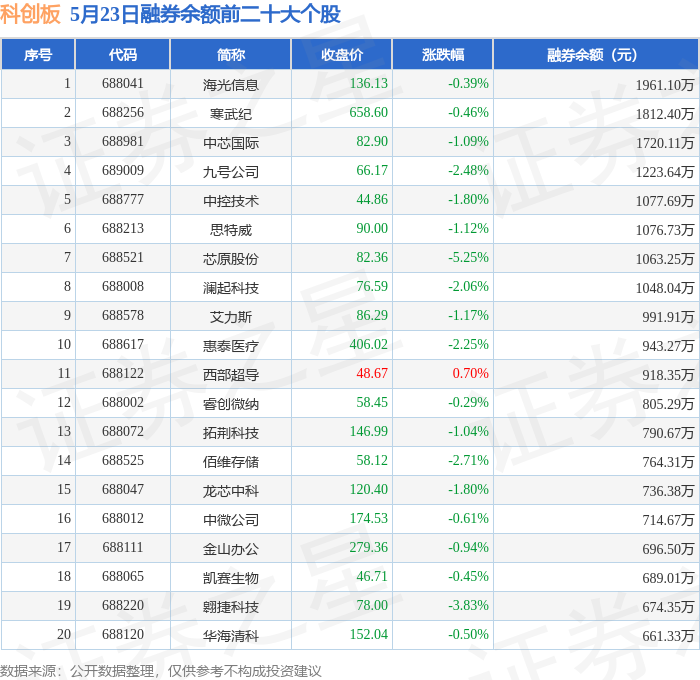Click closing price 658.60
700x680 pixels.
tap(368, 113)
